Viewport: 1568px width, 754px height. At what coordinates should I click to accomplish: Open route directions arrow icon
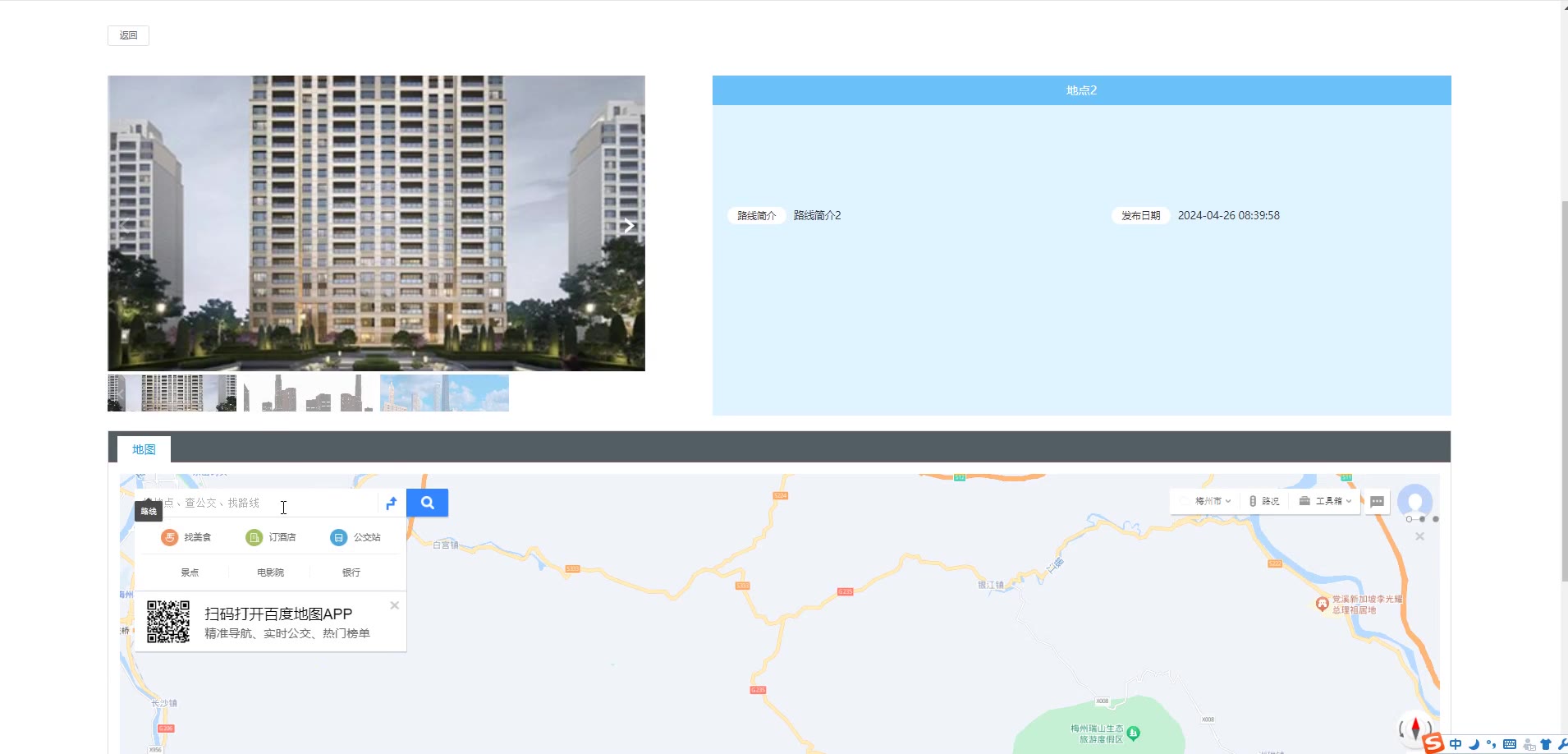[x=392, y=503]
